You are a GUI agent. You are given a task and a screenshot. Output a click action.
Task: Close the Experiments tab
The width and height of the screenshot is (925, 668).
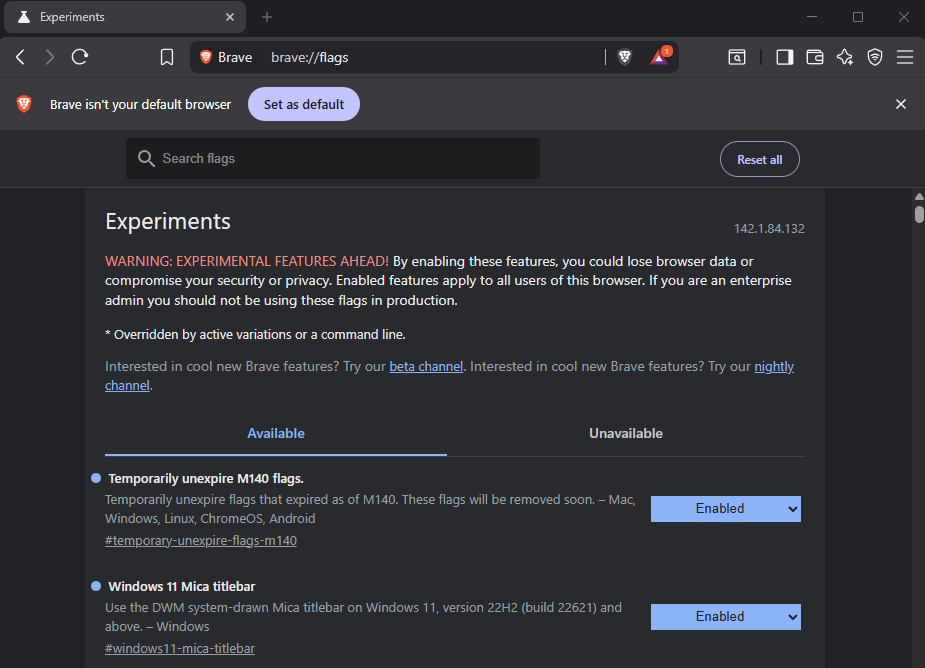tap(230, 17)
